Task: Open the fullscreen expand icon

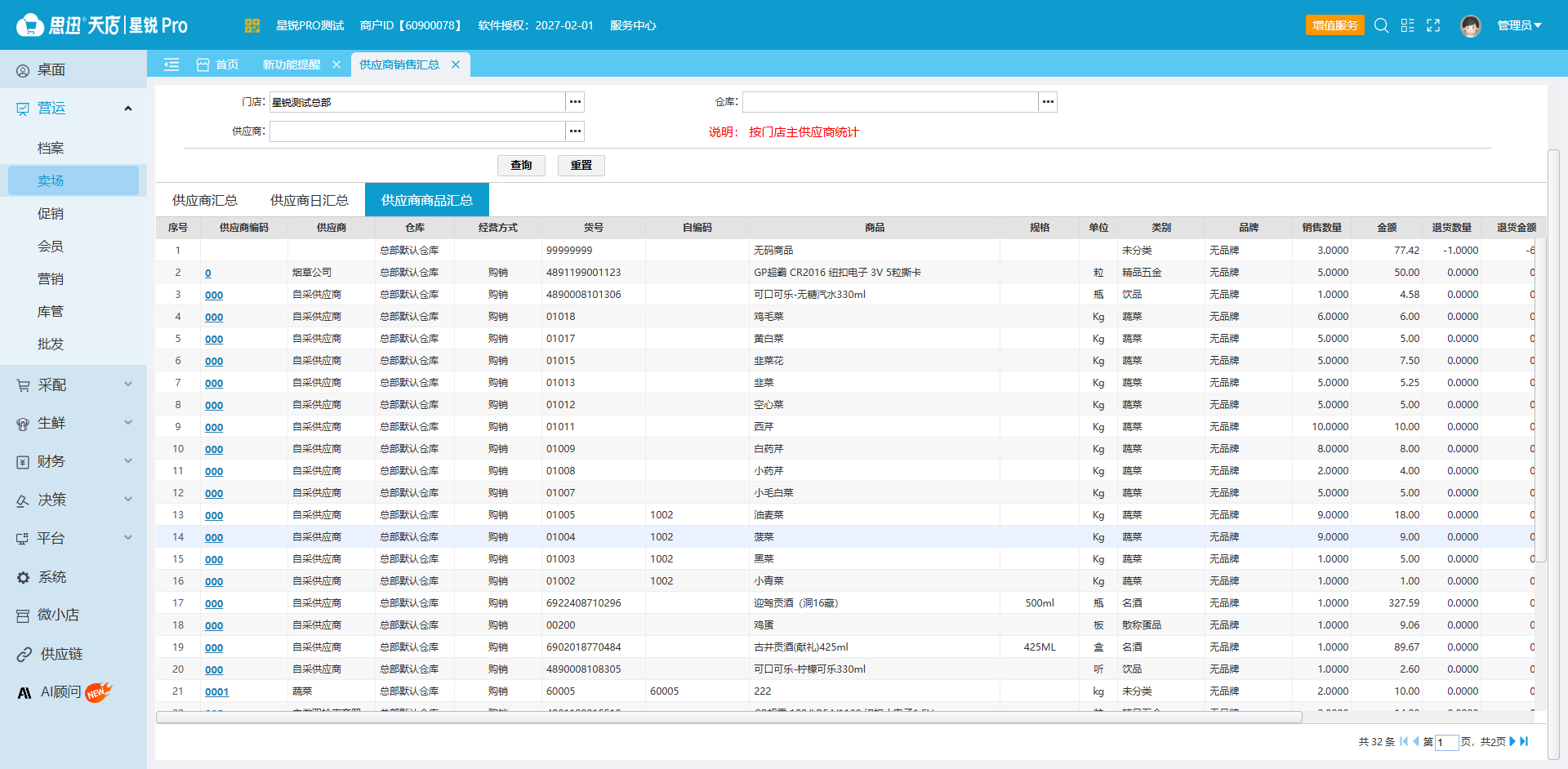Action: (1433, 25)
